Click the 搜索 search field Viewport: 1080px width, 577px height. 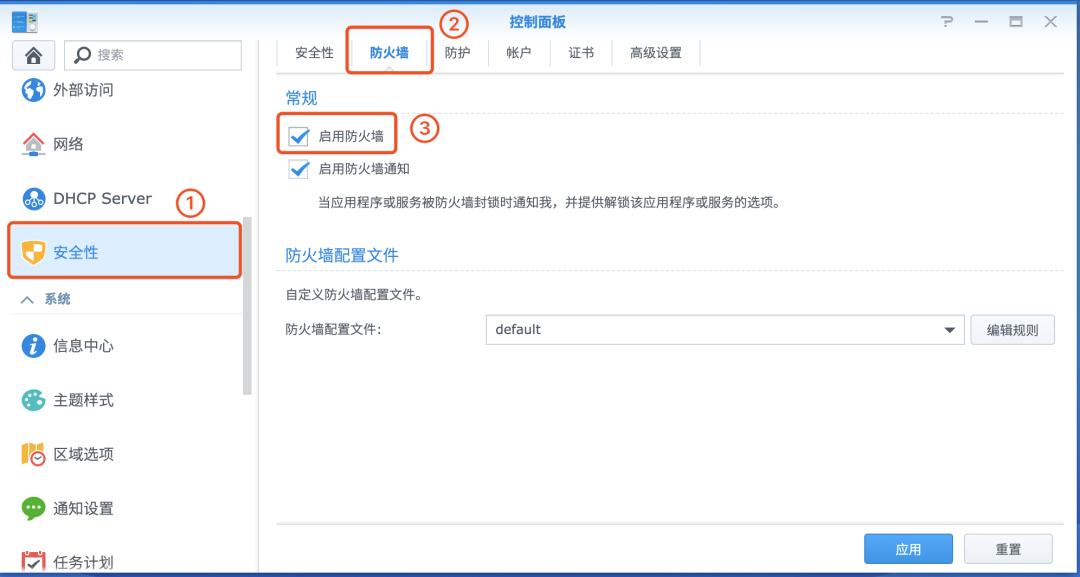tap(150, 55)
